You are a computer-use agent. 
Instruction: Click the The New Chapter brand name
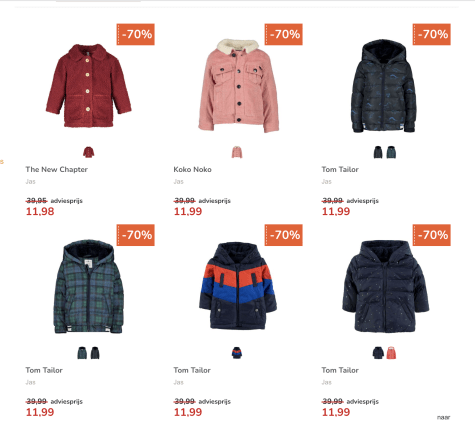point(57,169)
